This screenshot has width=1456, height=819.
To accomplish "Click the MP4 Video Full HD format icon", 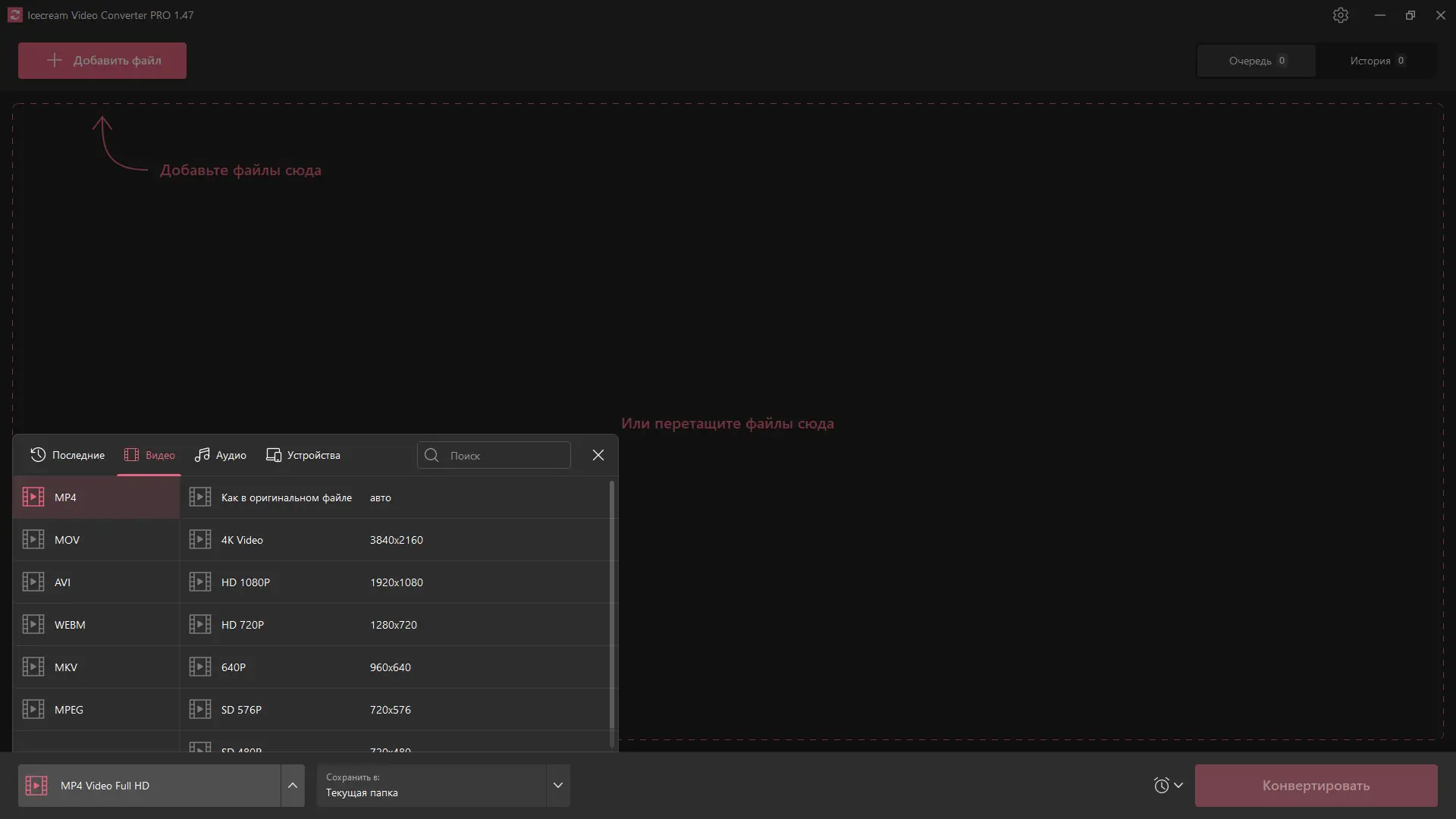I will tap(36, 786).
